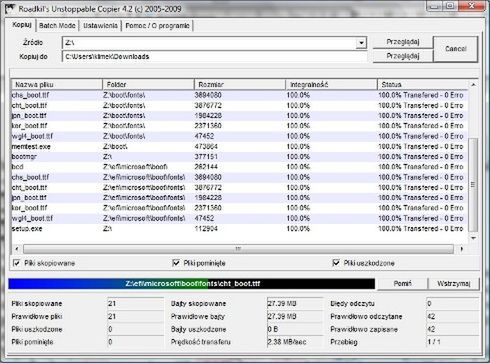Click Przeglądaj next to Kopiuj do
The width and height of the screenshot is (490, 363).
pyautogui.click(x=403, y=56)
